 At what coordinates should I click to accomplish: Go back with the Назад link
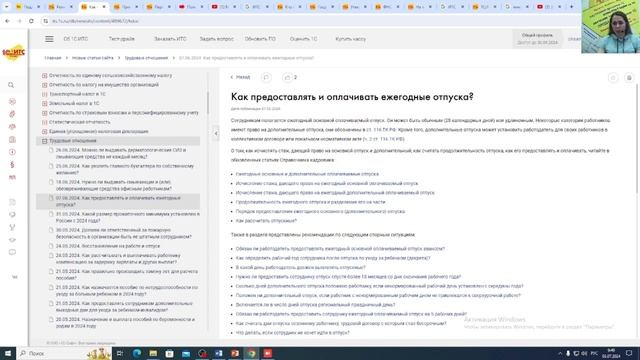[x=240, y=77]
